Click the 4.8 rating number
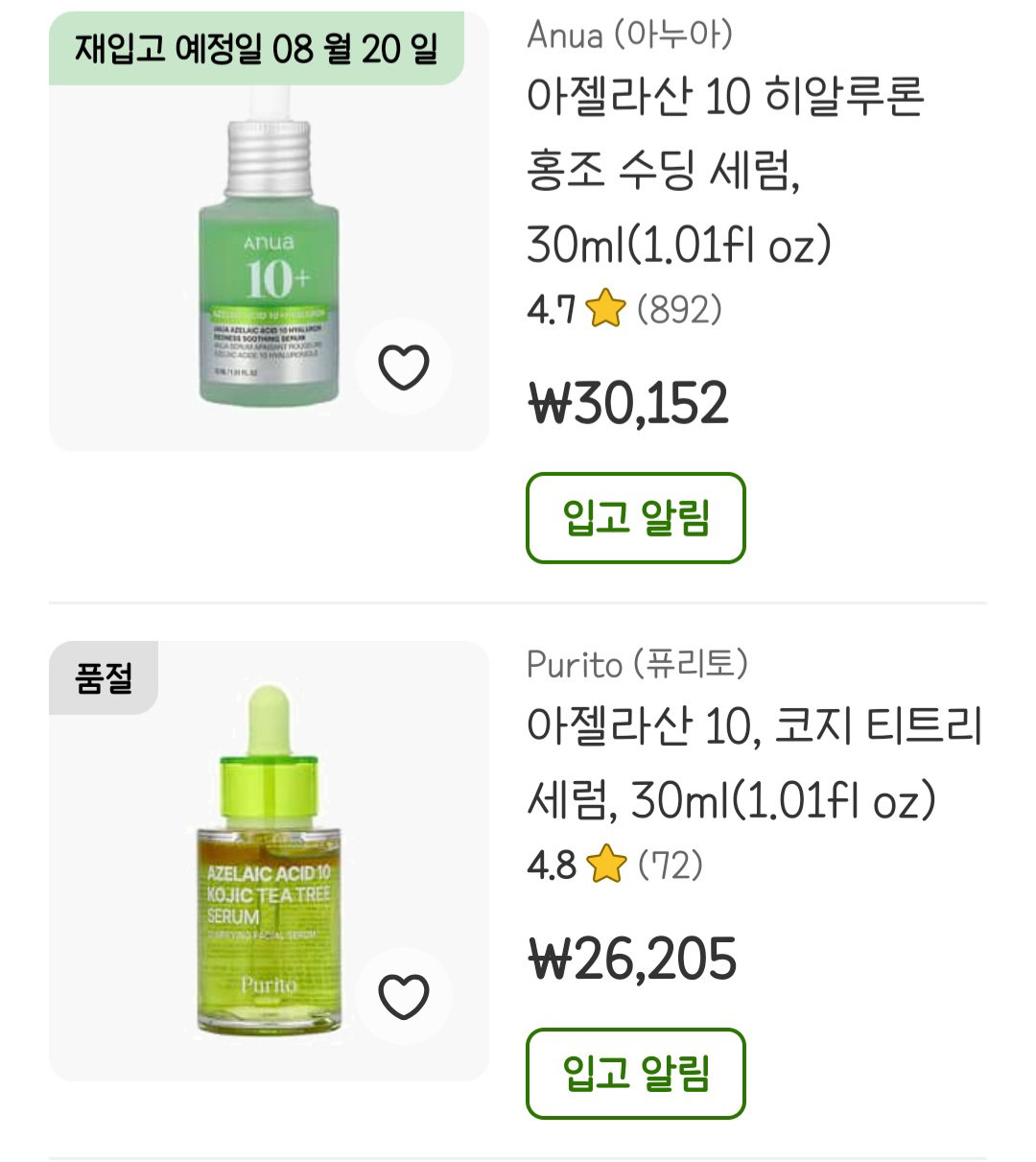The width and height of the screenshot is (1036, 1162). [552, 865]
